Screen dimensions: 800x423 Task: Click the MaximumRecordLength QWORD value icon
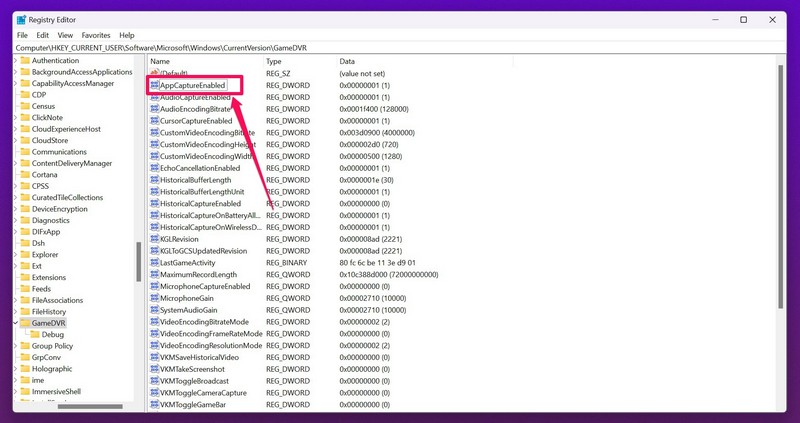pyautogui.click(x=155, y=275)
